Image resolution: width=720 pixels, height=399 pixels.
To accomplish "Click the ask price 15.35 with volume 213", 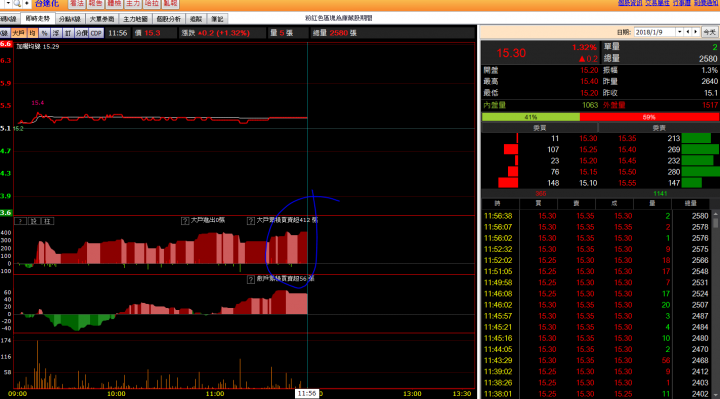I will coord(627,138).
